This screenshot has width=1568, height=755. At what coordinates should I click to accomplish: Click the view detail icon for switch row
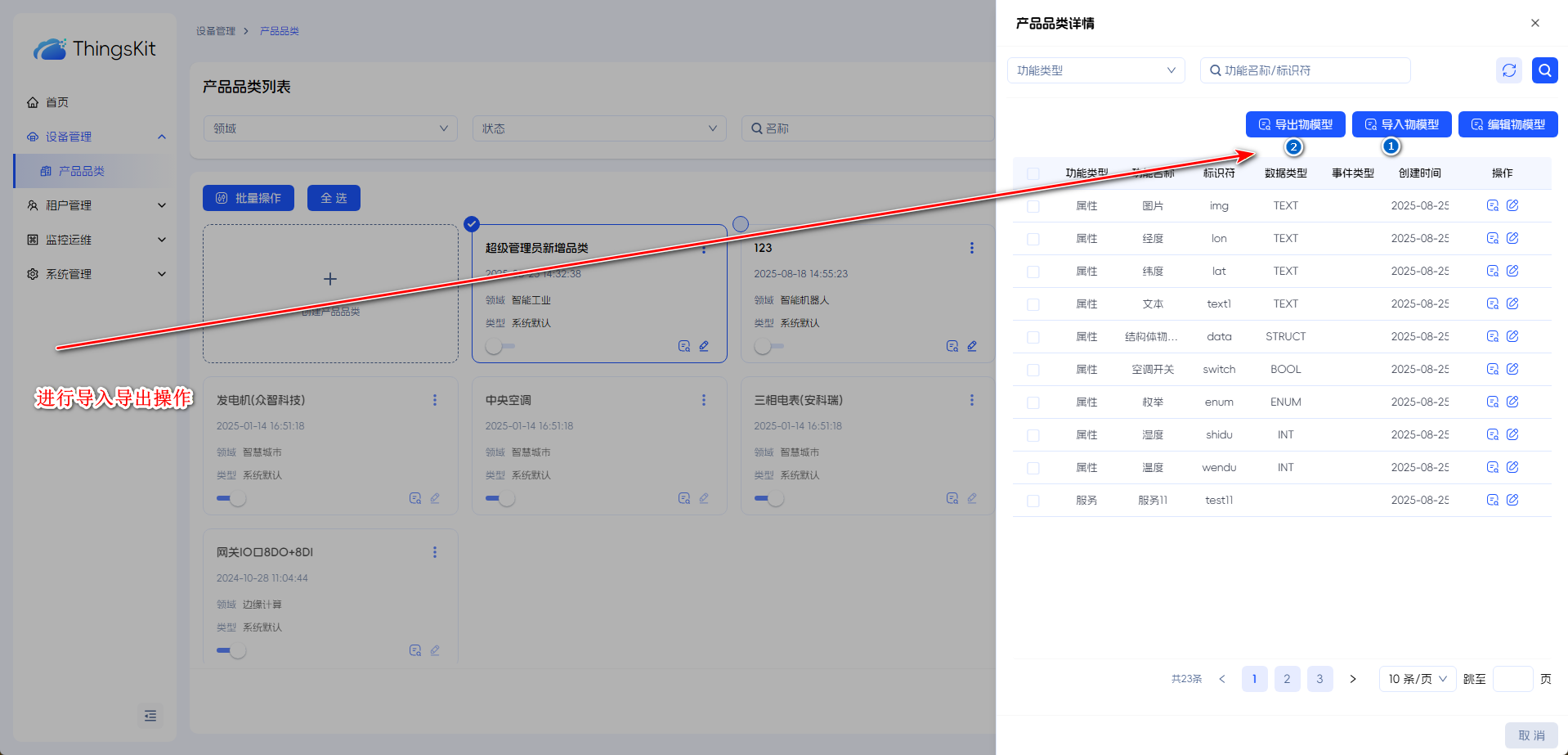pos(1492,369)
